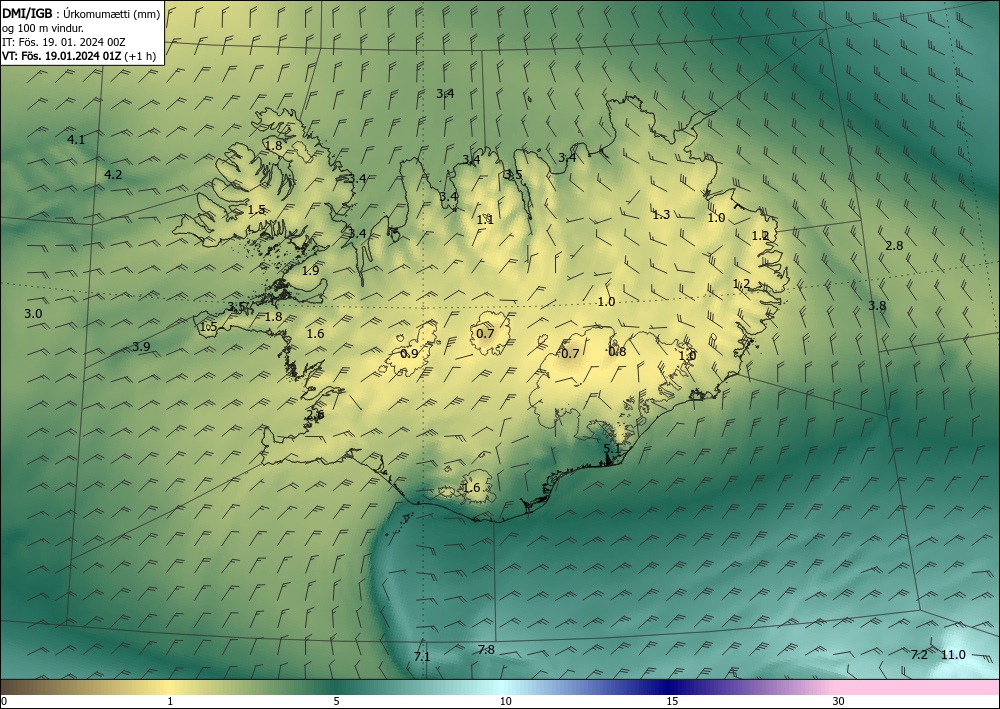This screenshot has width=1000, height=709.
Task: Click the 0.8 value label
Action: click(x=617, y=351)
